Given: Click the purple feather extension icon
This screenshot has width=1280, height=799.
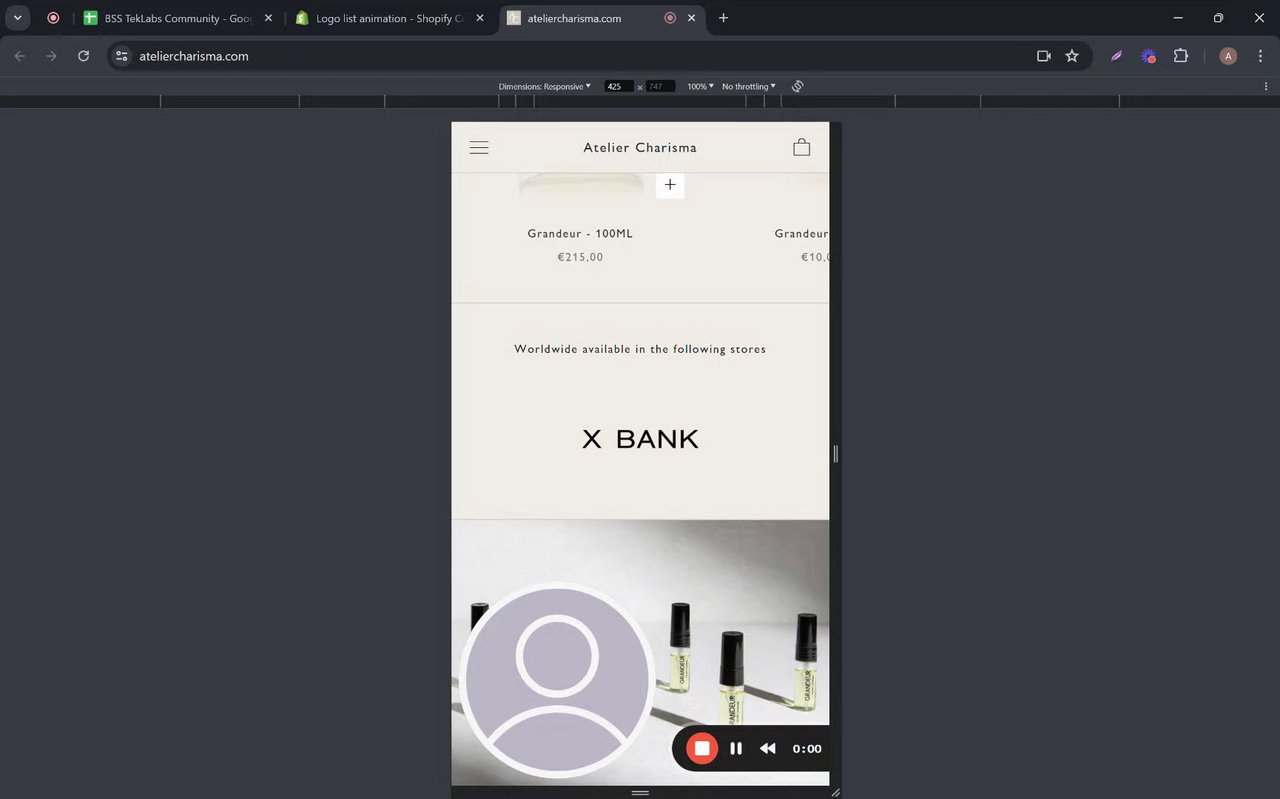Looking at the screenshot, I should (x=1116, y=56).
